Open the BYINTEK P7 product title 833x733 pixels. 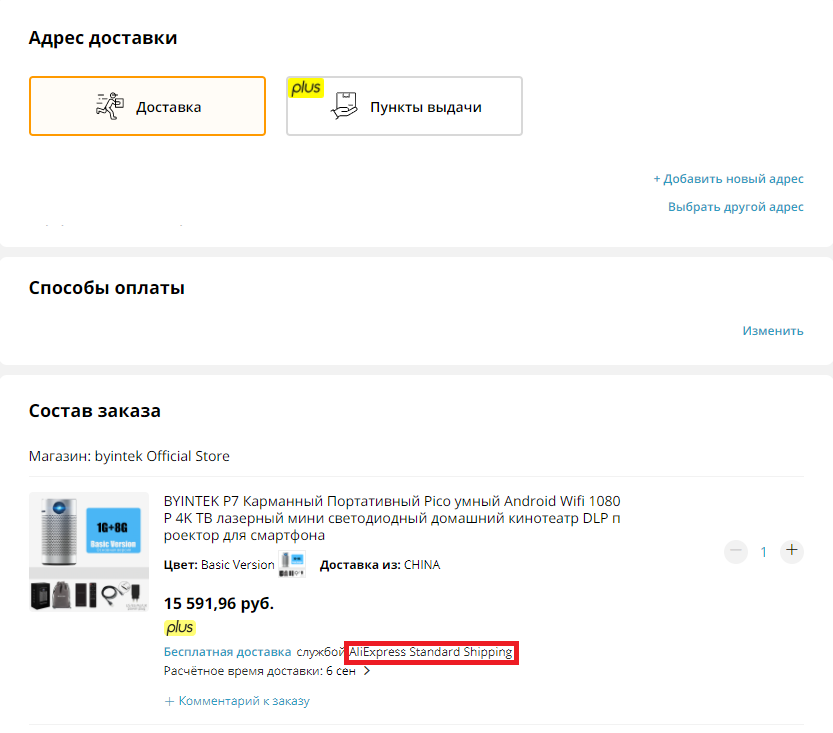click(392, 518)
